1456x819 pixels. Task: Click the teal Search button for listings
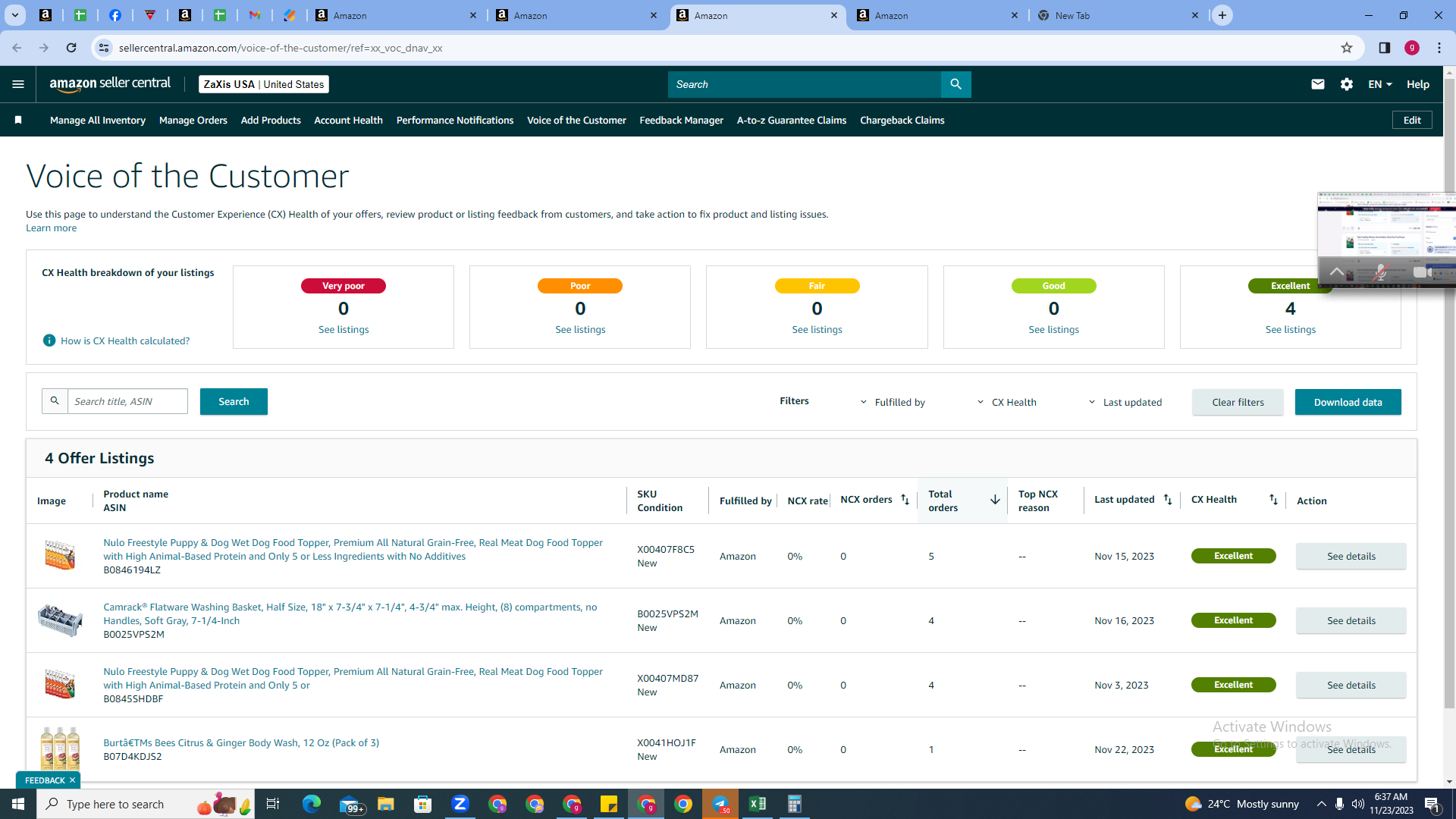click(x=234, y=401)
